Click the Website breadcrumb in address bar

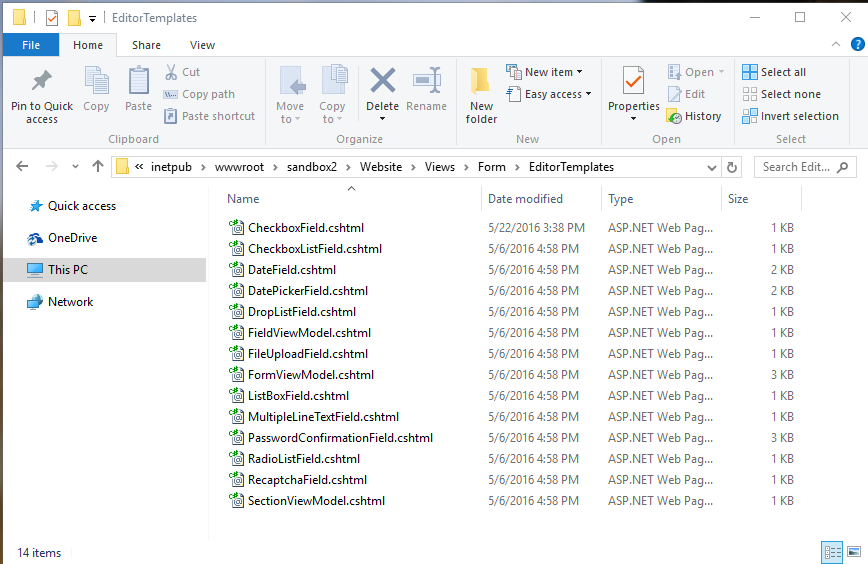point(380,167)
